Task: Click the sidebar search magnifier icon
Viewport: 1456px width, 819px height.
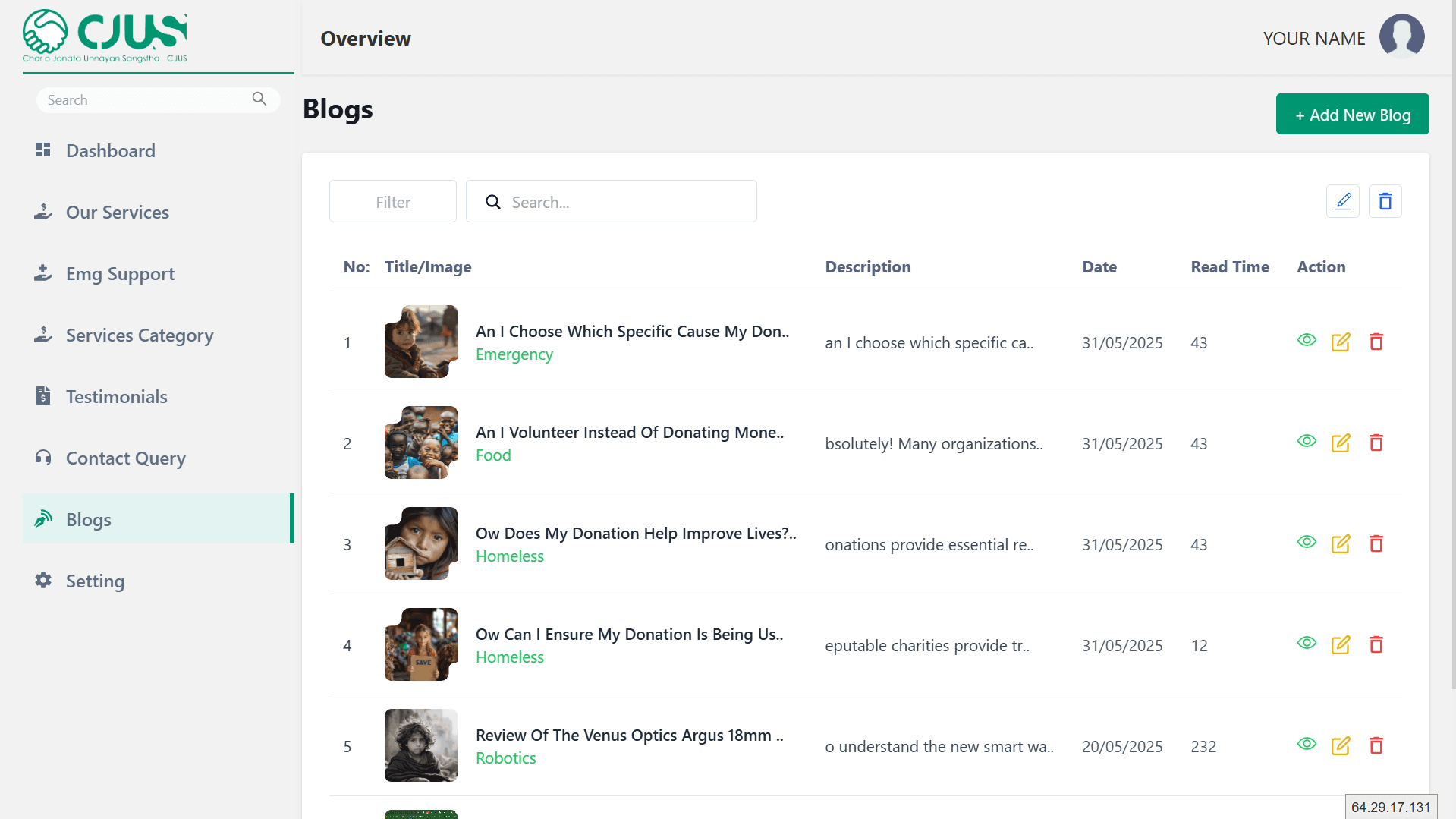Action: 259,99
